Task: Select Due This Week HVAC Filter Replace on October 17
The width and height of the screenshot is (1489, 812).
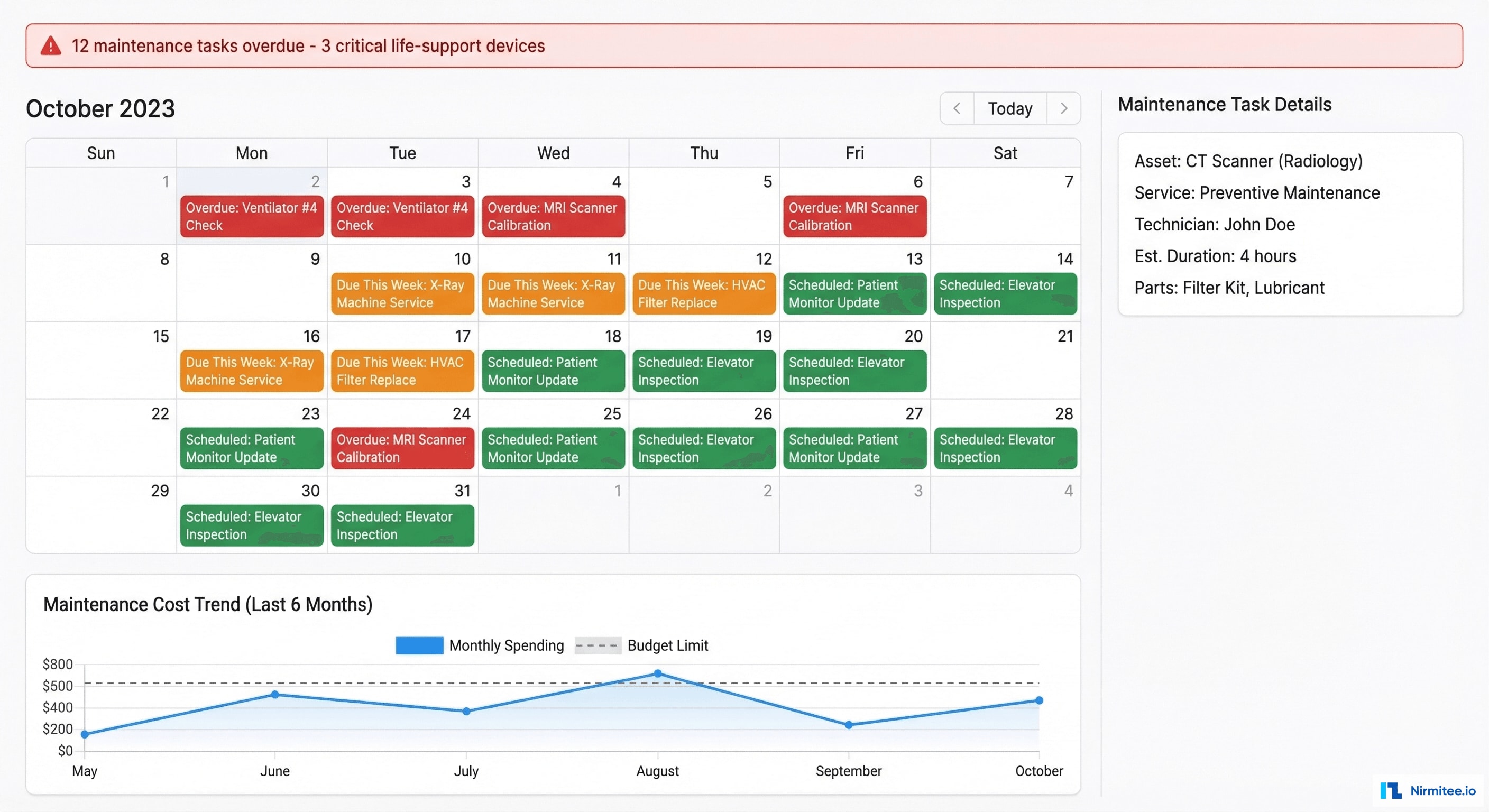Action: [402, 371]
